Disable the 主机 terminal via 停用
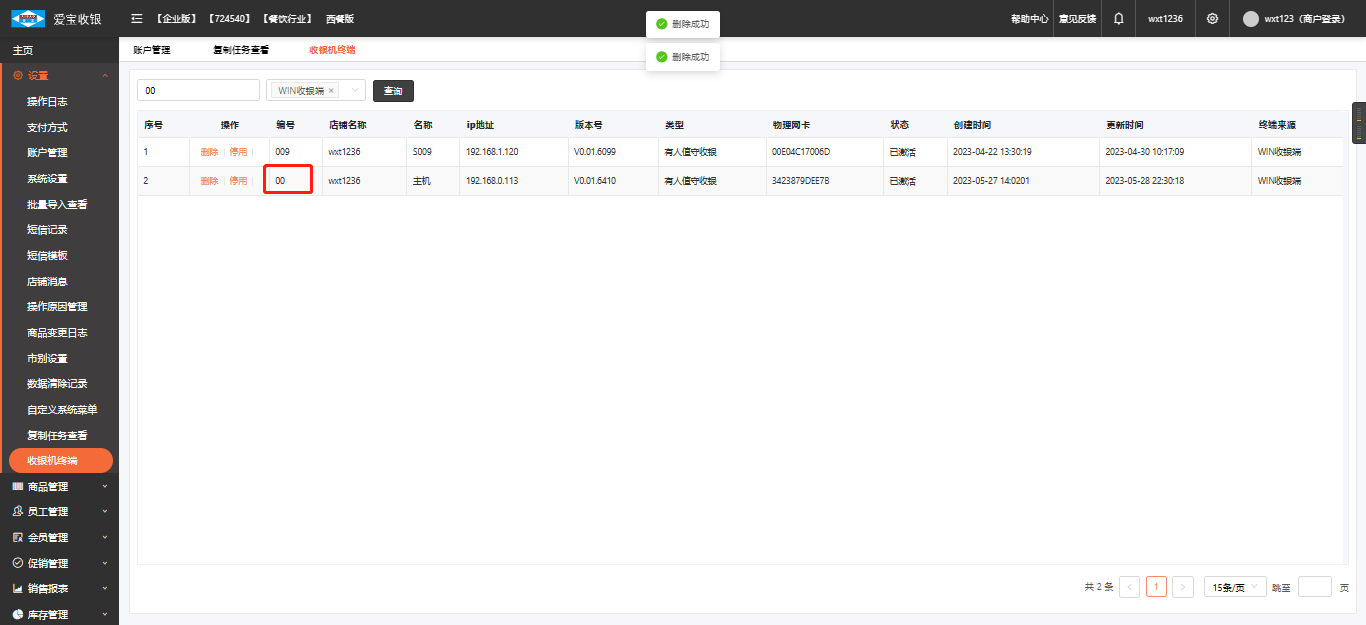This screenshot has height=625, width=1366. (x=238, y=181)
